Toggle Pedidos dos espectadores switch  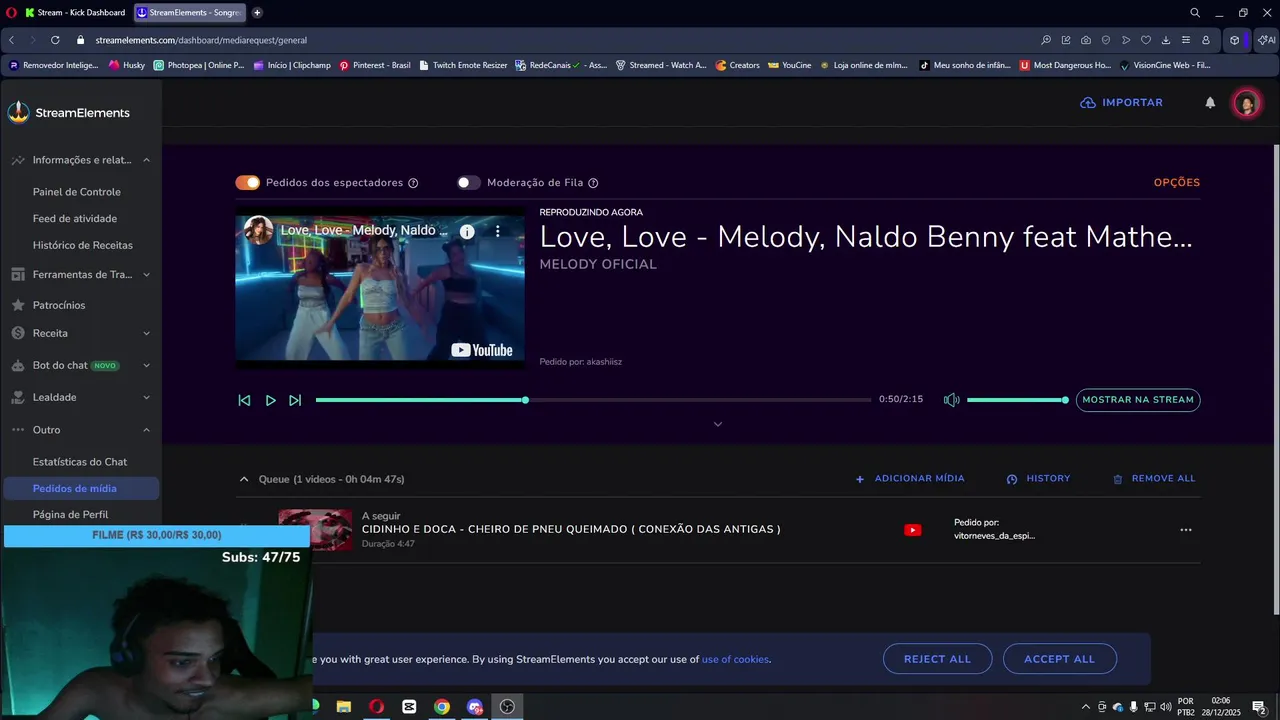coord(247,183)
